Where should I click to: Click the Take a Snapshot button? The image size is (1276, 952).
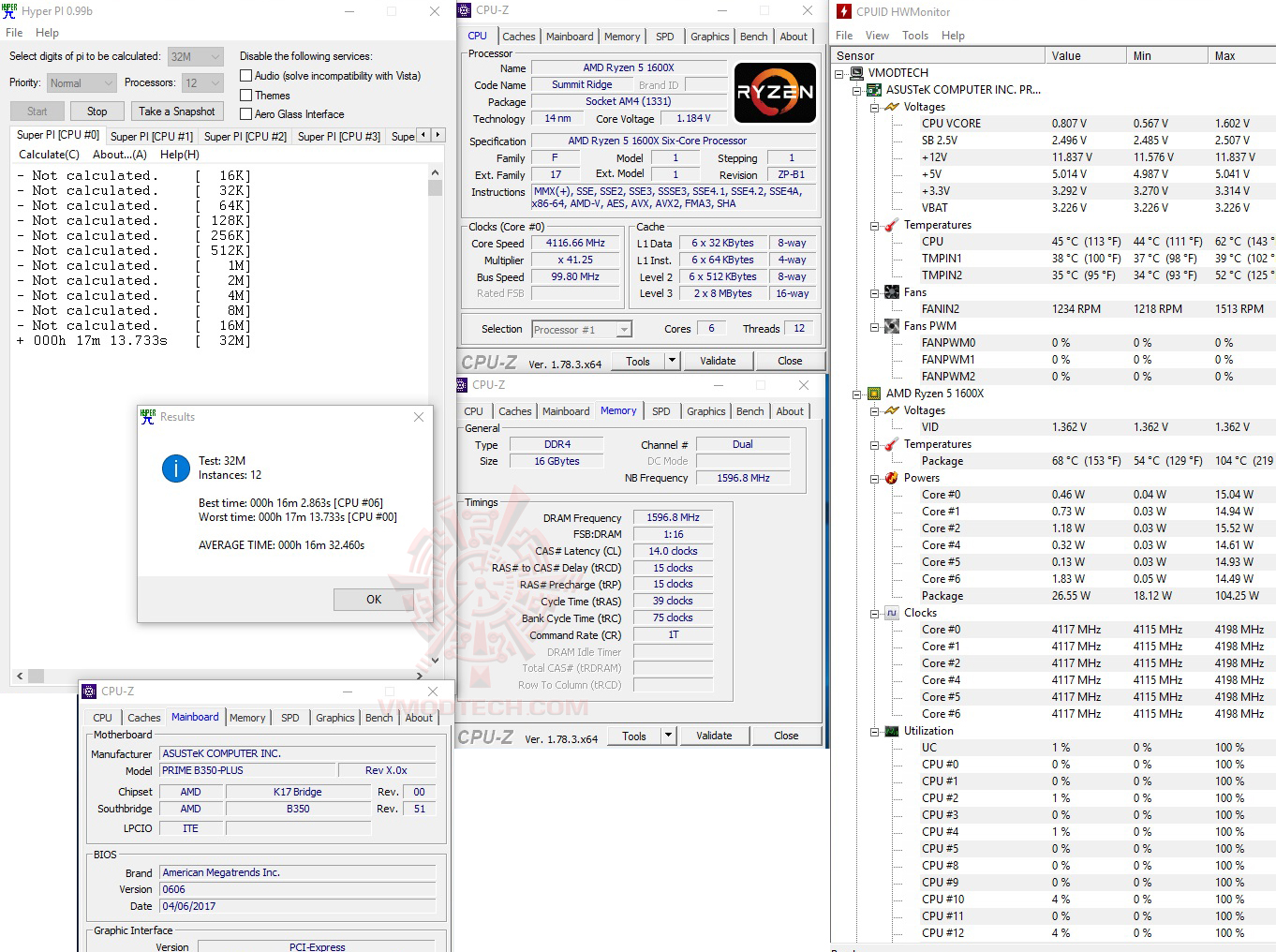177,111
